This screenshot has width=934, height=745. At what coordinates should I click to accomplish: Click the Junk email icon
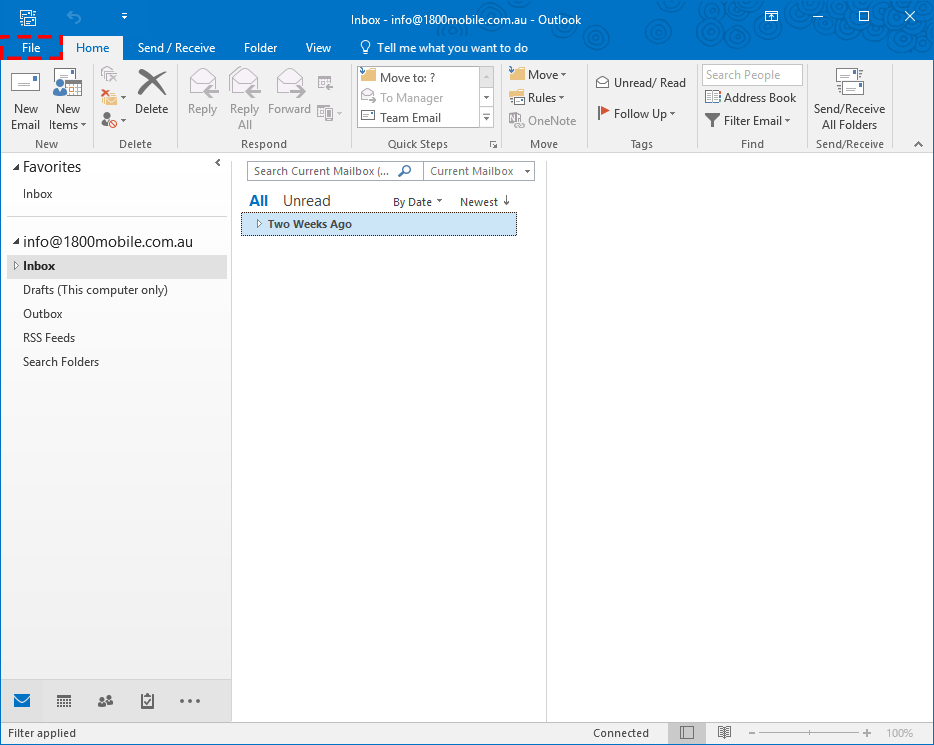[109, 120]
